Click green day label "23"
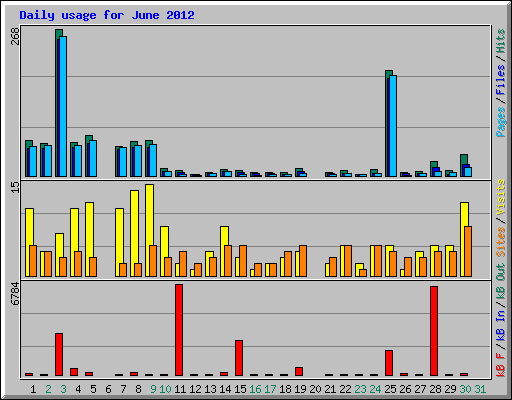 point(360,389)
